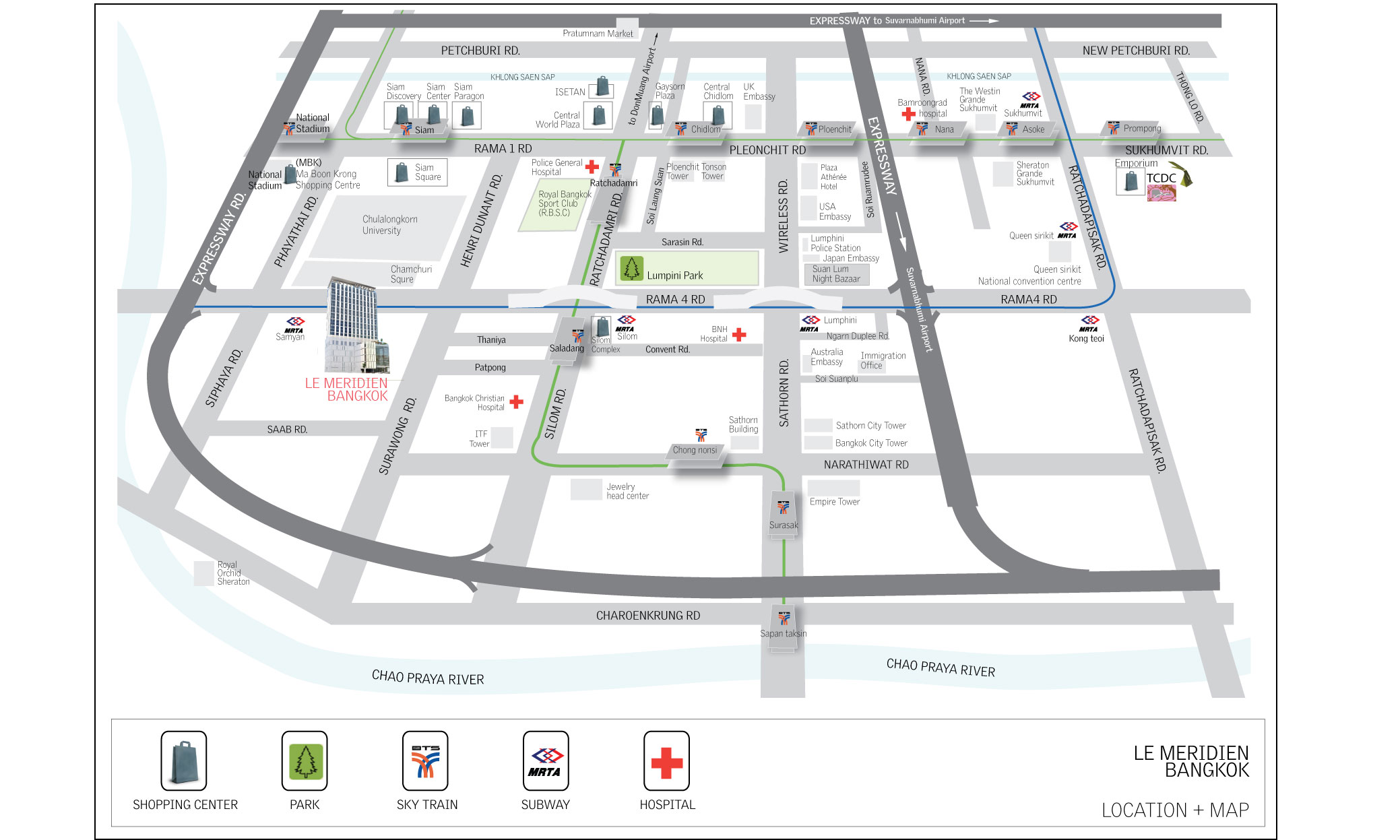1400x840 pixels.
Task: Click the Chidlom BTS station icon
Action: pyautogui.click(x=680, y=129)
